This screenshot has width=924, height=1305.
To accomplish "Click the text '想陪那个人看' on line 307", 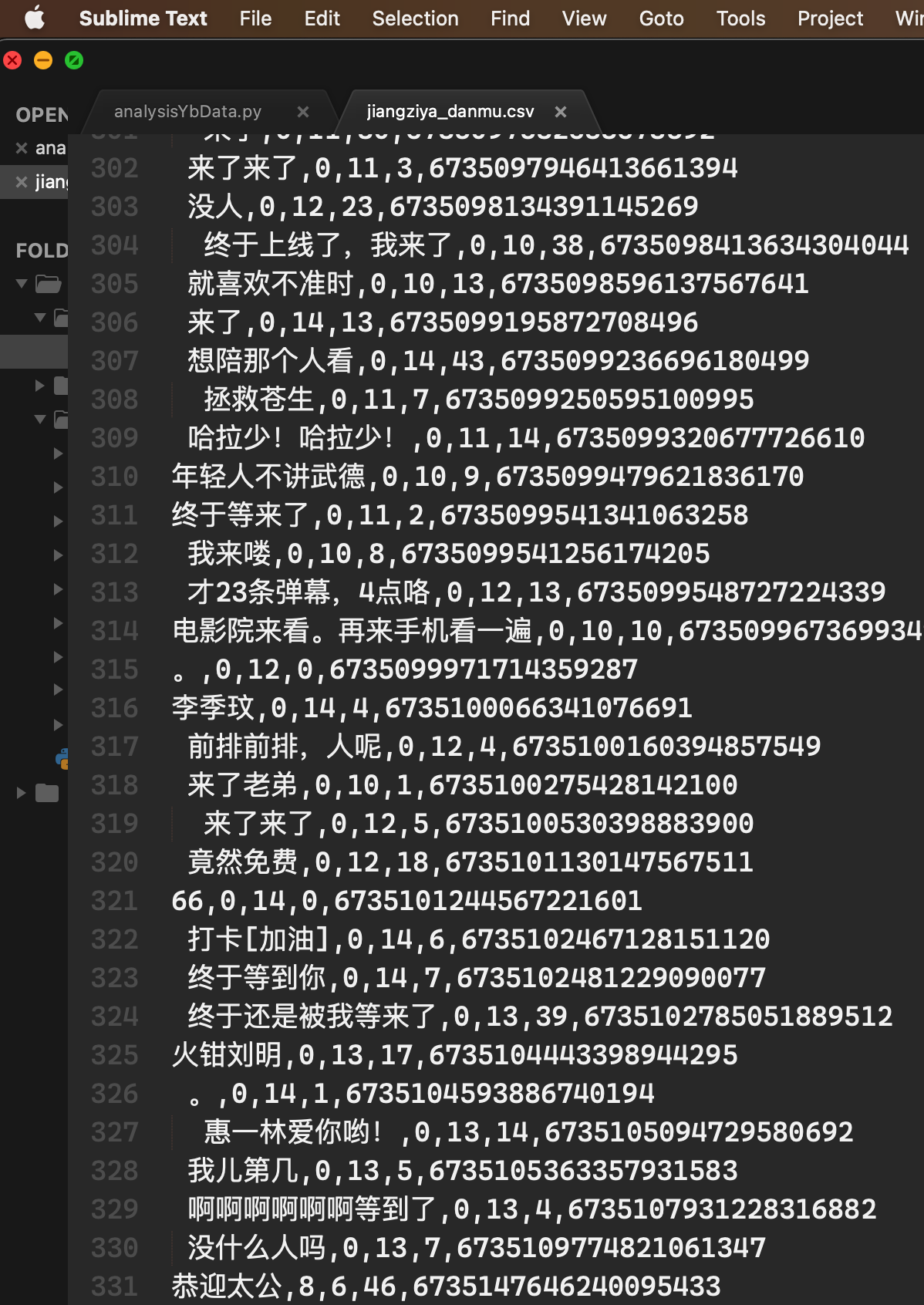I will (271, 361).
